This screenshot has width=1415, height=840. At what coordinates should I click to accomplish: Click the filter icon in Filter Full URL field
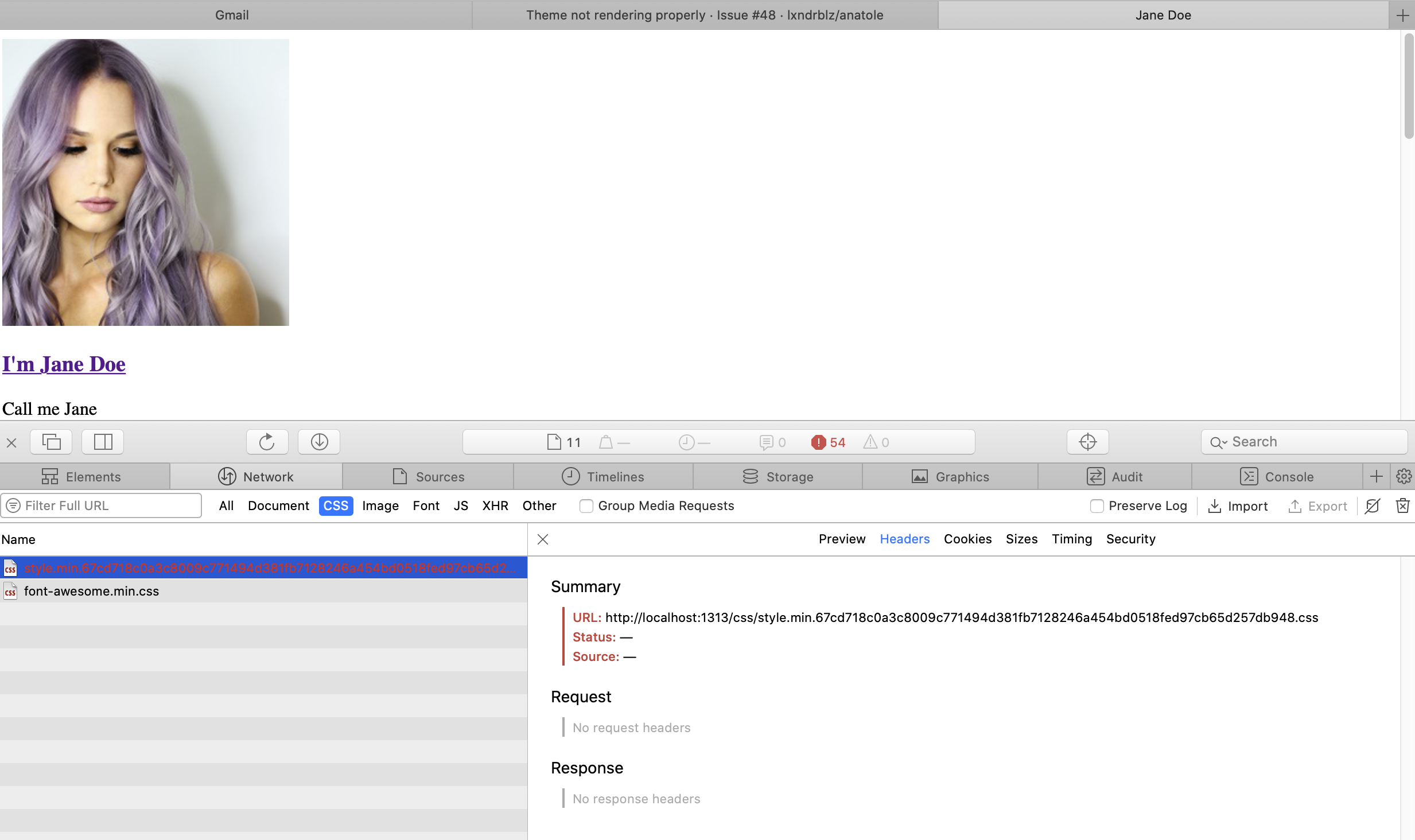[13, 505]
